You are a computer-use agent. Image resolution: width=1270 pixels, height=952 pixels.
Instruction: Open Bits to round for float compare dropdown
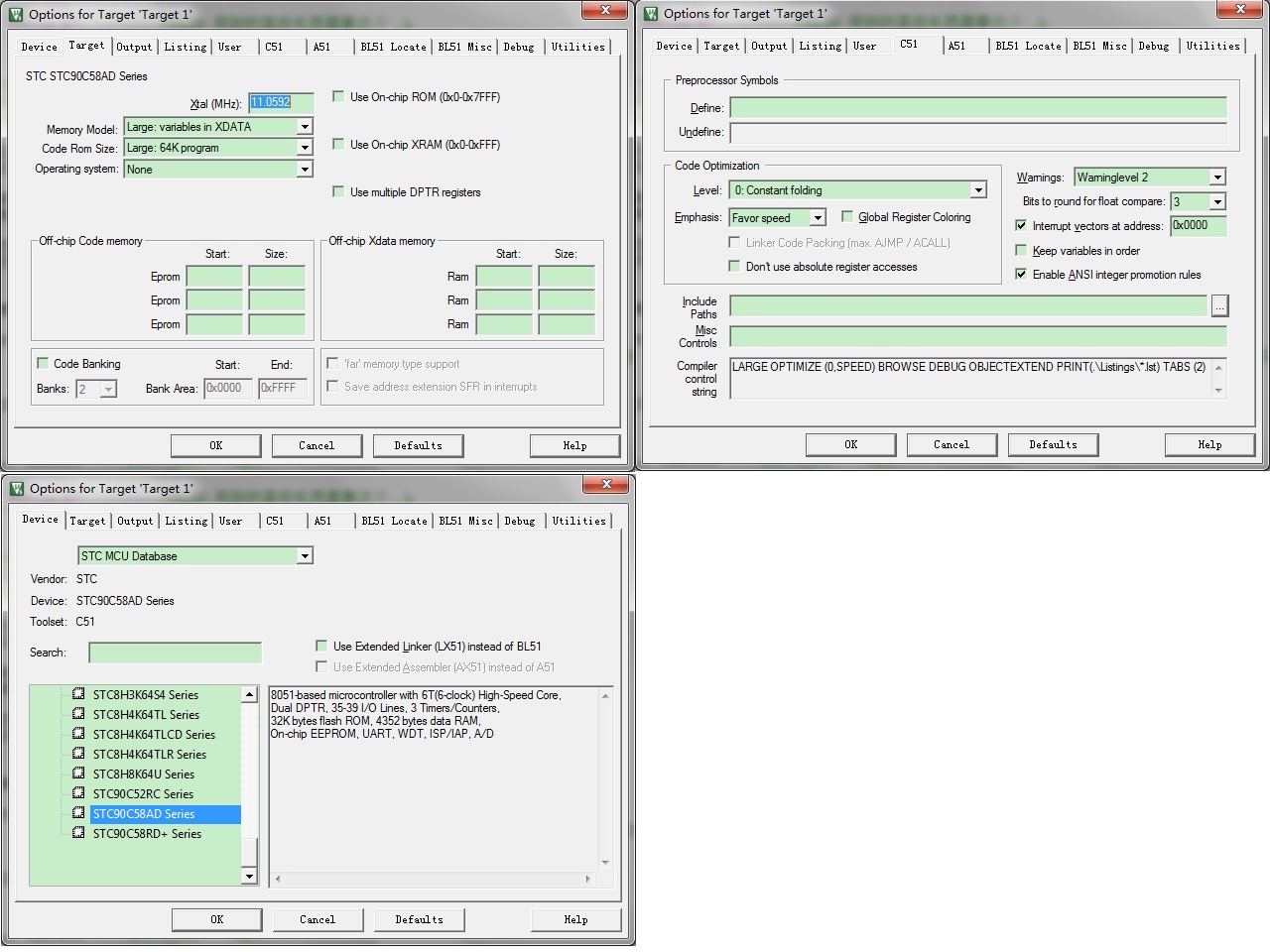(1217, 202)
